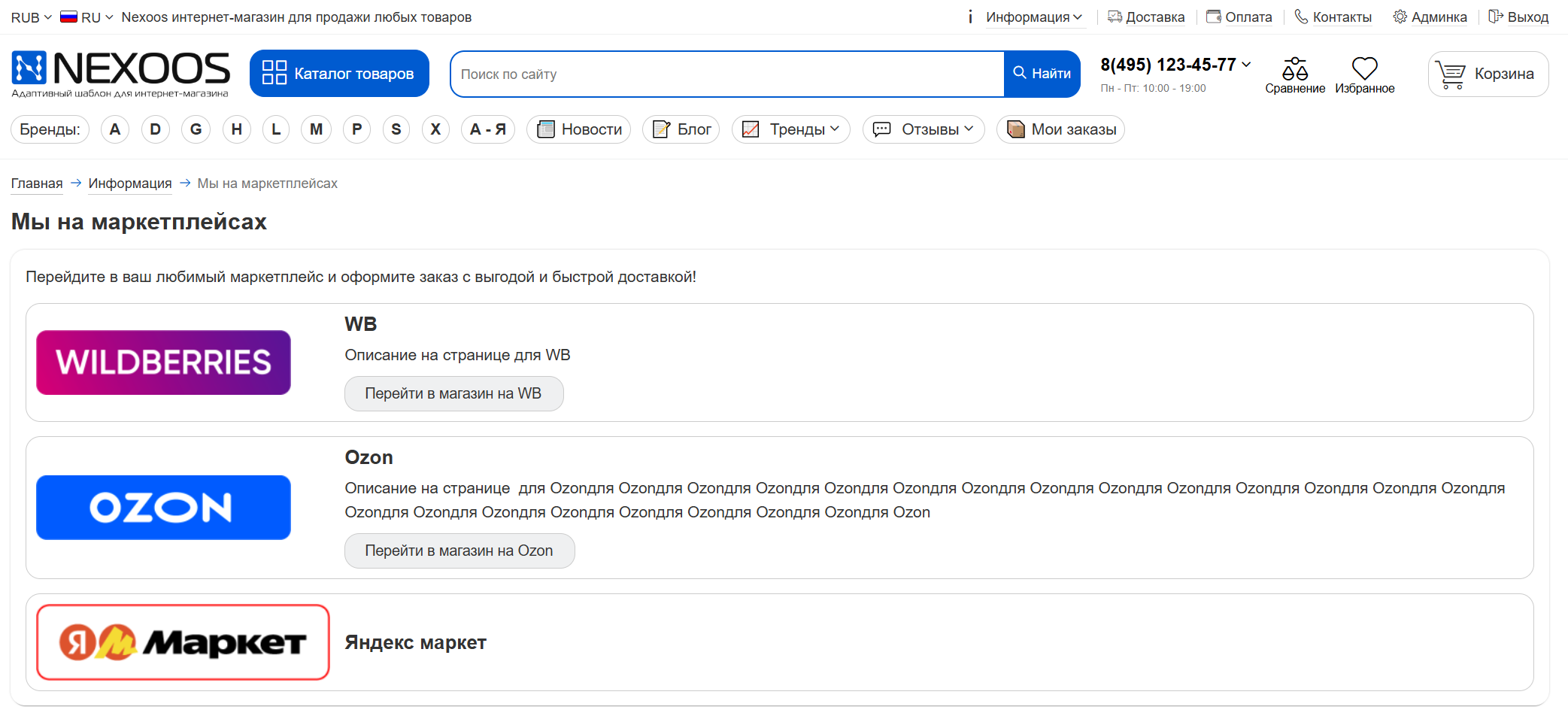Screen dimensions: 1568x728
Task: Click the Яндекс маркет heading
Action: click(416, 642)
